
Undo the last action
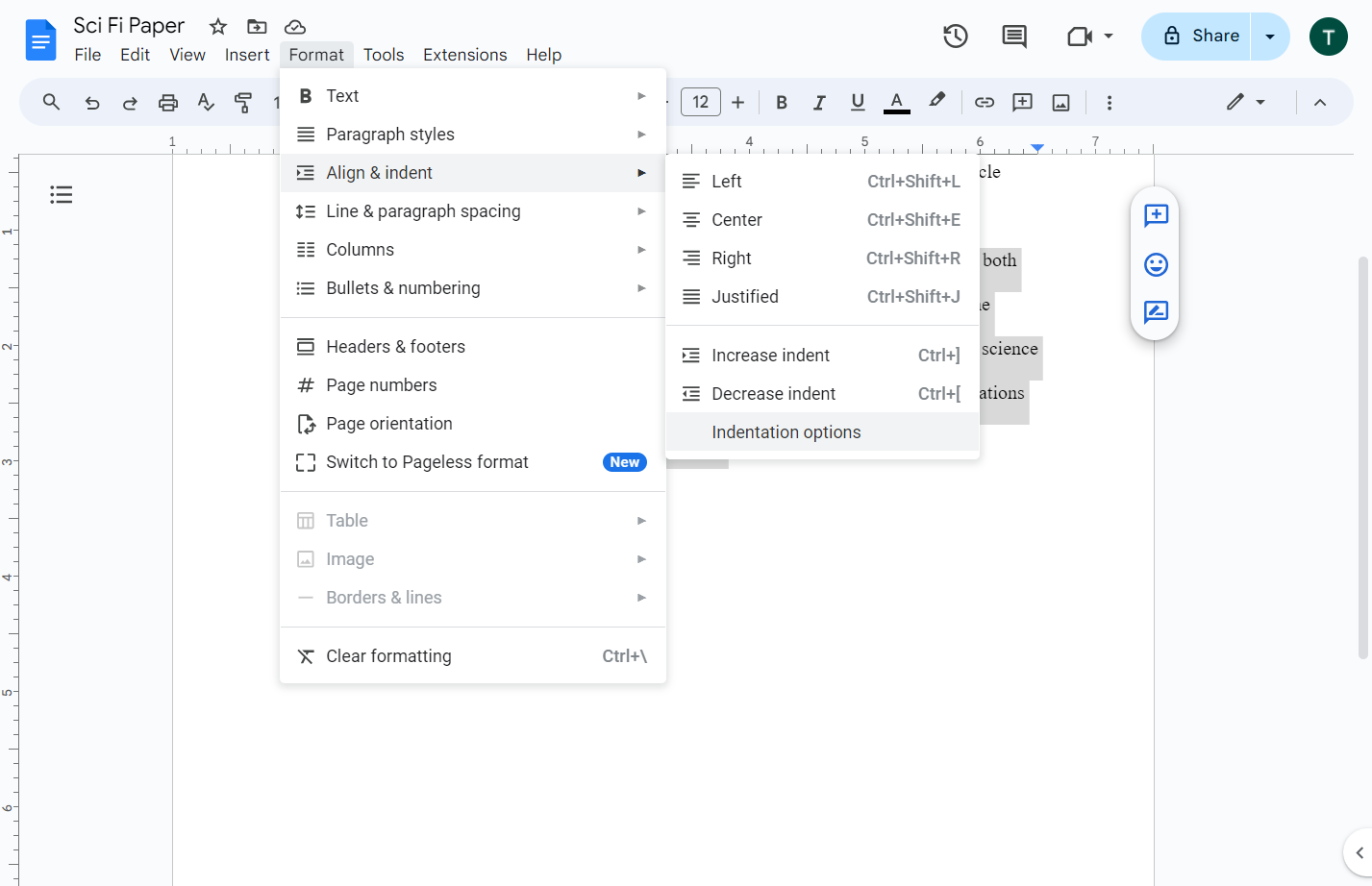click(x=92, y=102)
